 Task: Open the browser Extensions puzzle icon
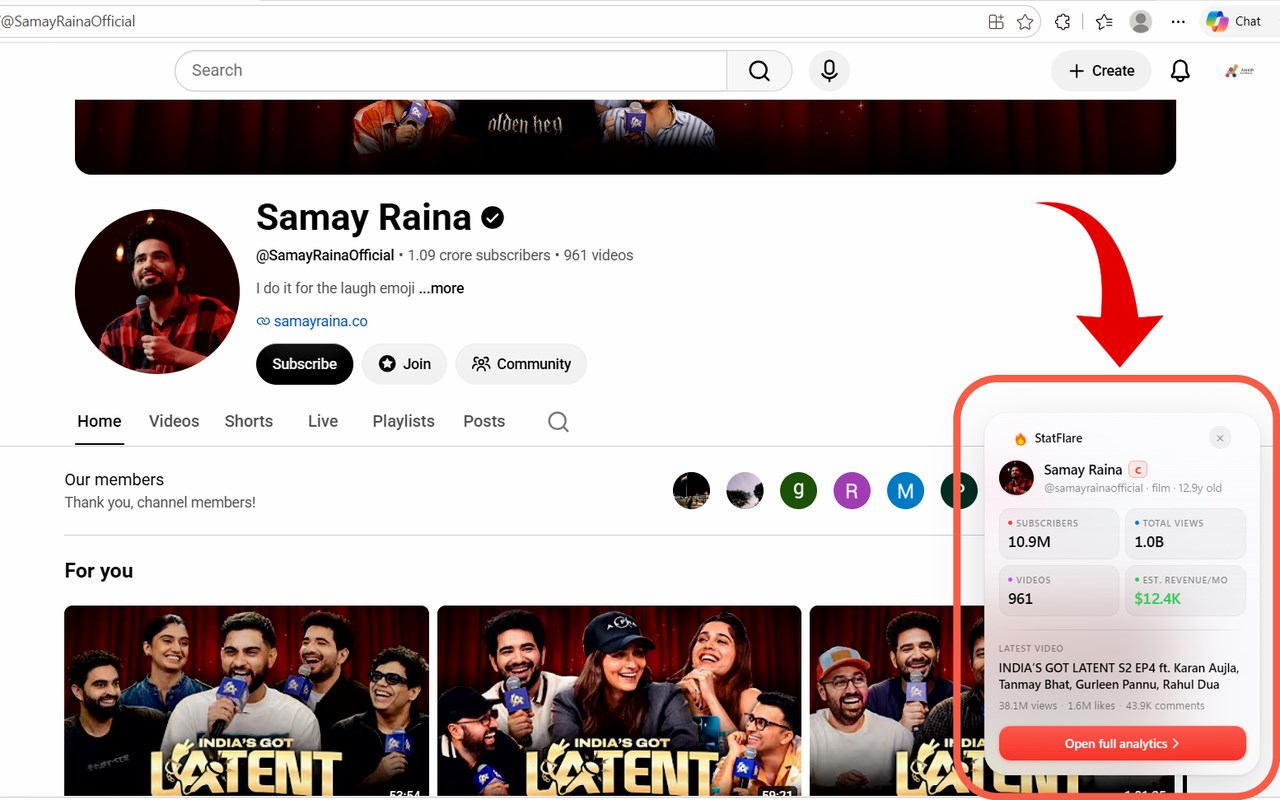click(1063, 21)
